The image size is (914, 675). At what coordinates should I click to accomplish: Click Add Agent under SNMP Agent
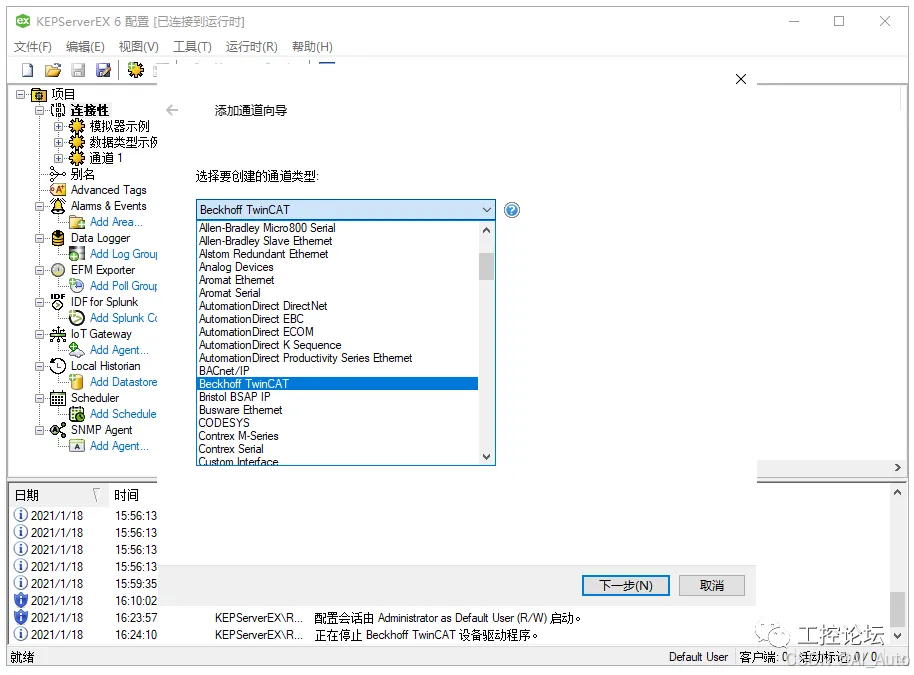[x=119, y=446]
